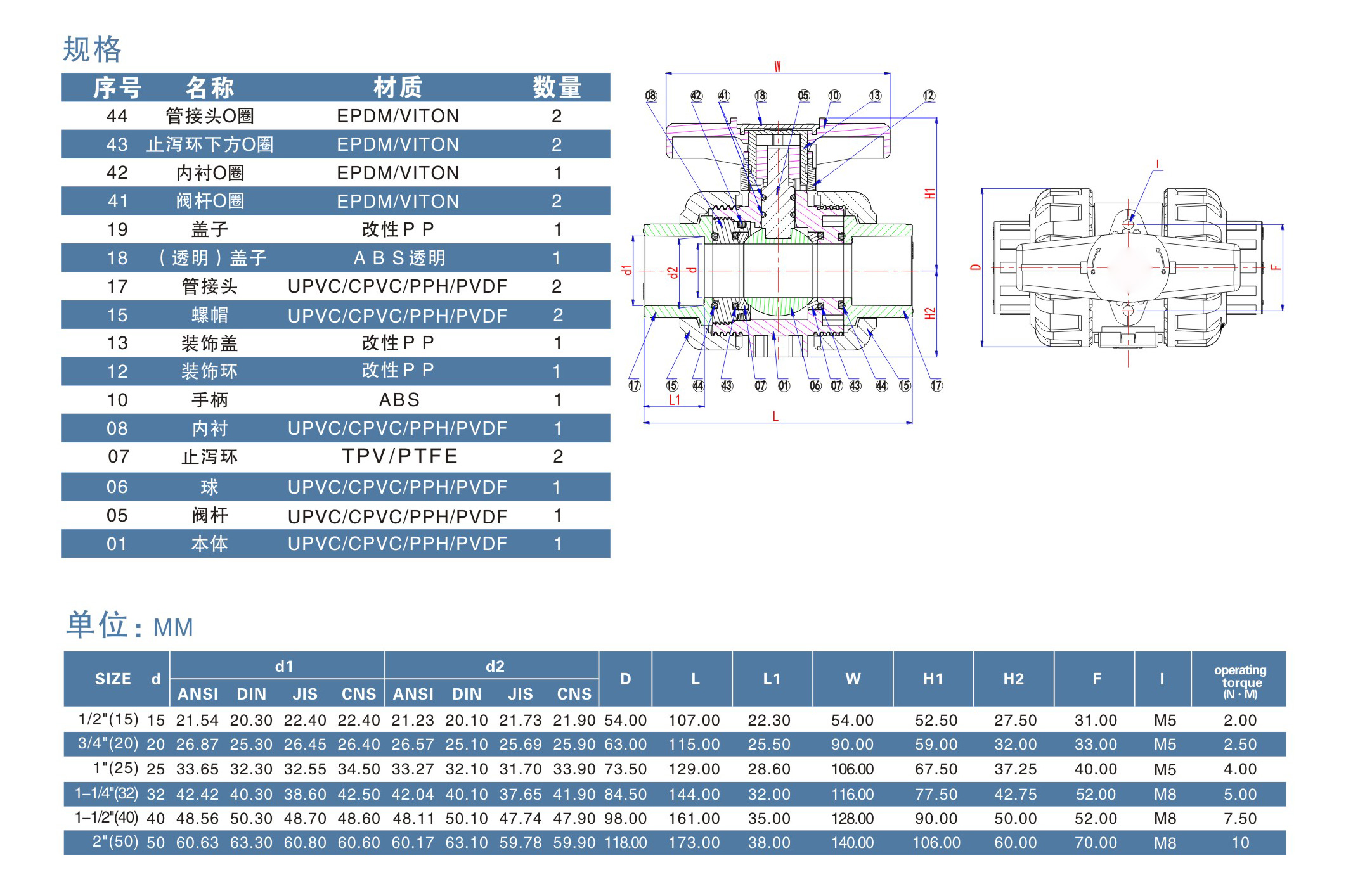Viewport: 1372px width, 884px height.
Task: Click the value 70.00
Action: click(1096, 843)
